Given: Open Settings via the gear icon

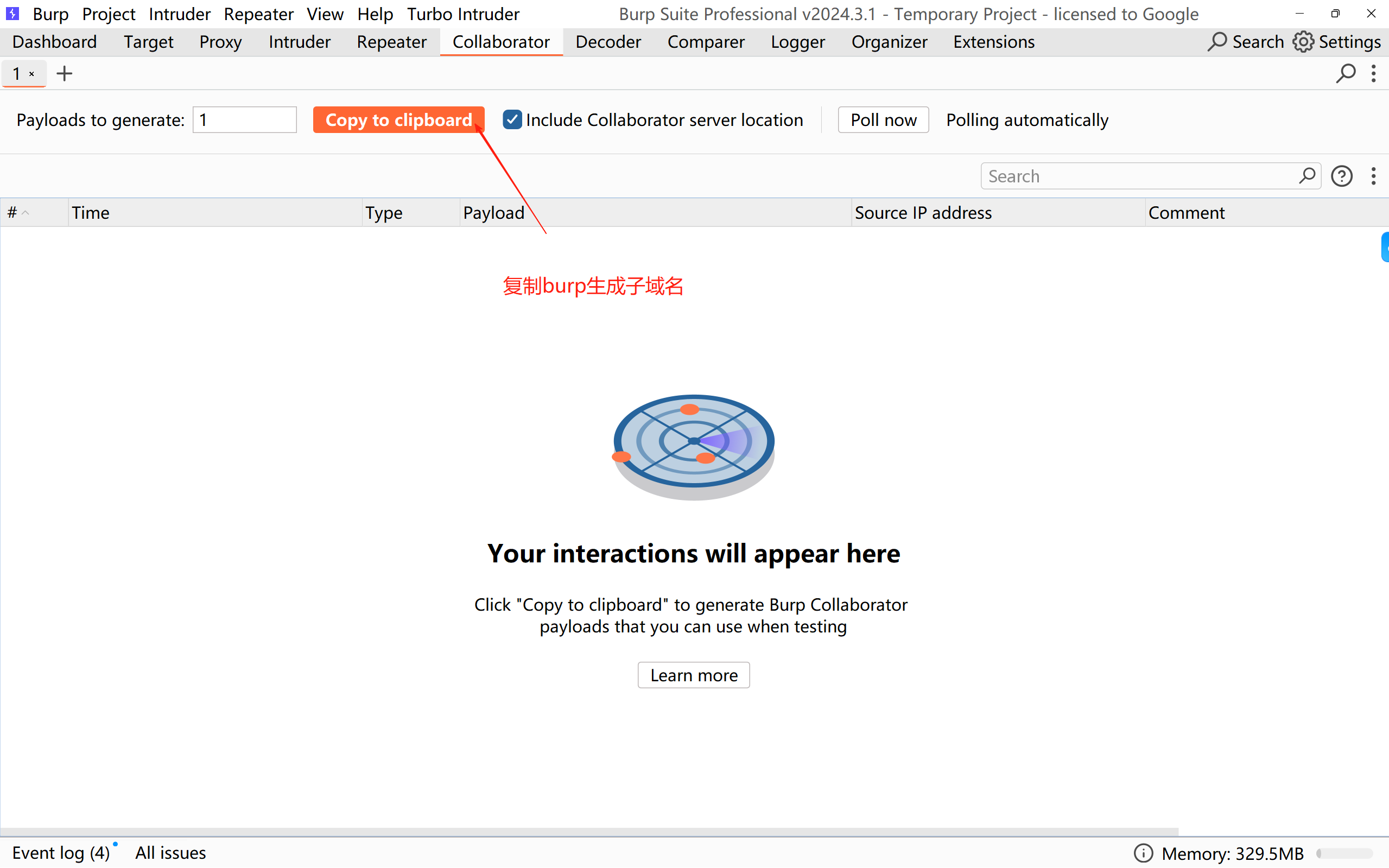Looking at the screenshot, I should tap(1303, 42).
